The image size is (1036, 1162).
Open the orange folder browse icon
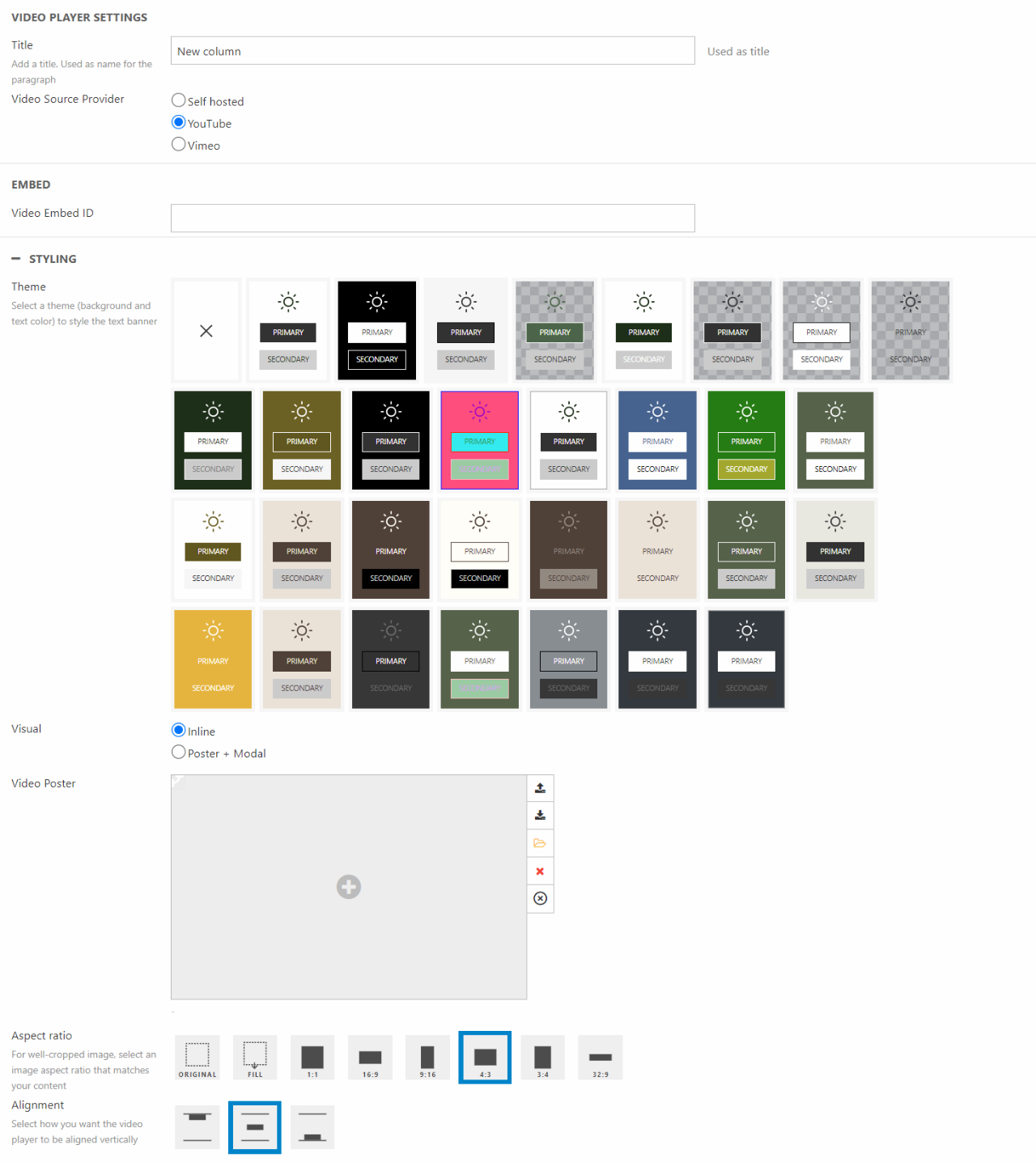pos(540,843)
